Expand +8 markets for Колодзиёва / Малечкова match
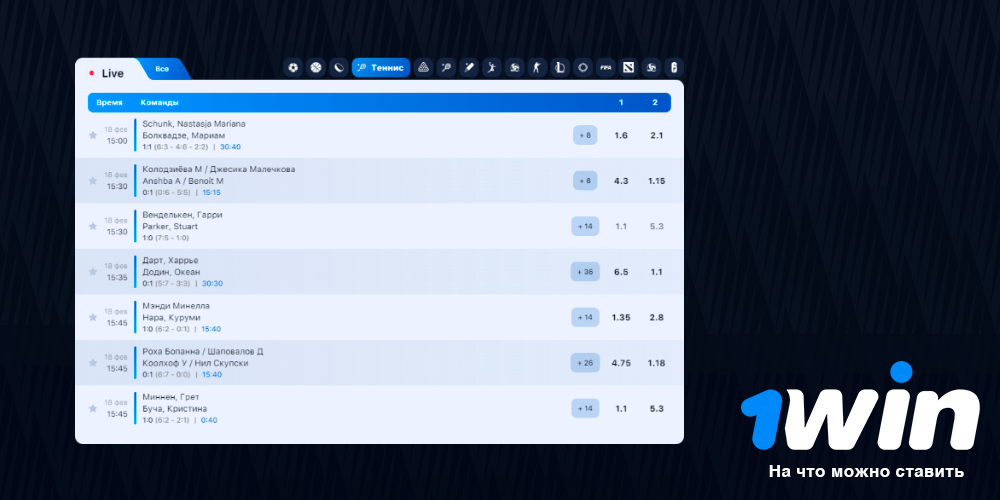Screen dimensions: 1000x500 [x=585, y=181]
